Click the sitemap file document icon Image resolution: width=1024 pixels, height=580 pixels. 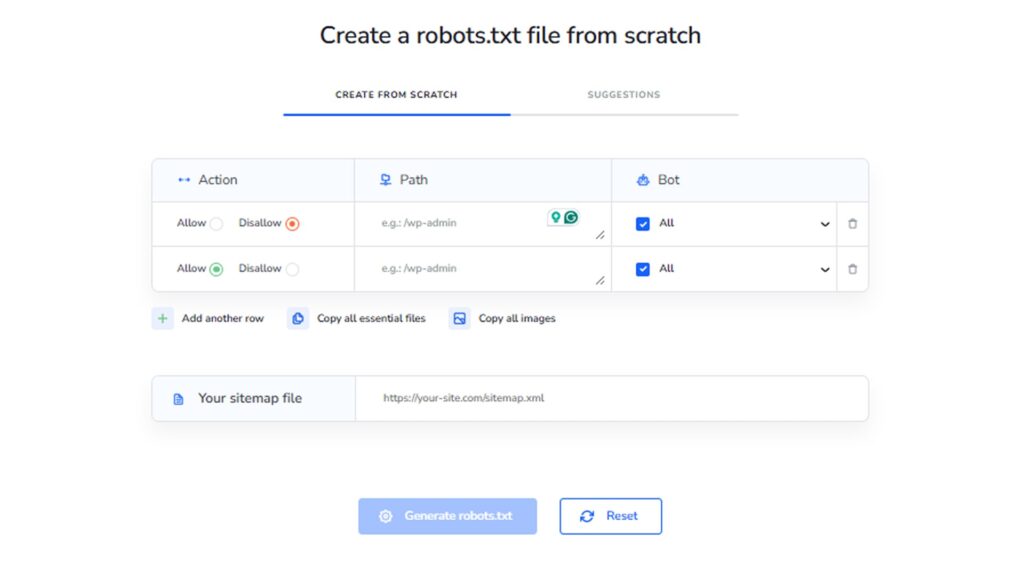[179, 399]
